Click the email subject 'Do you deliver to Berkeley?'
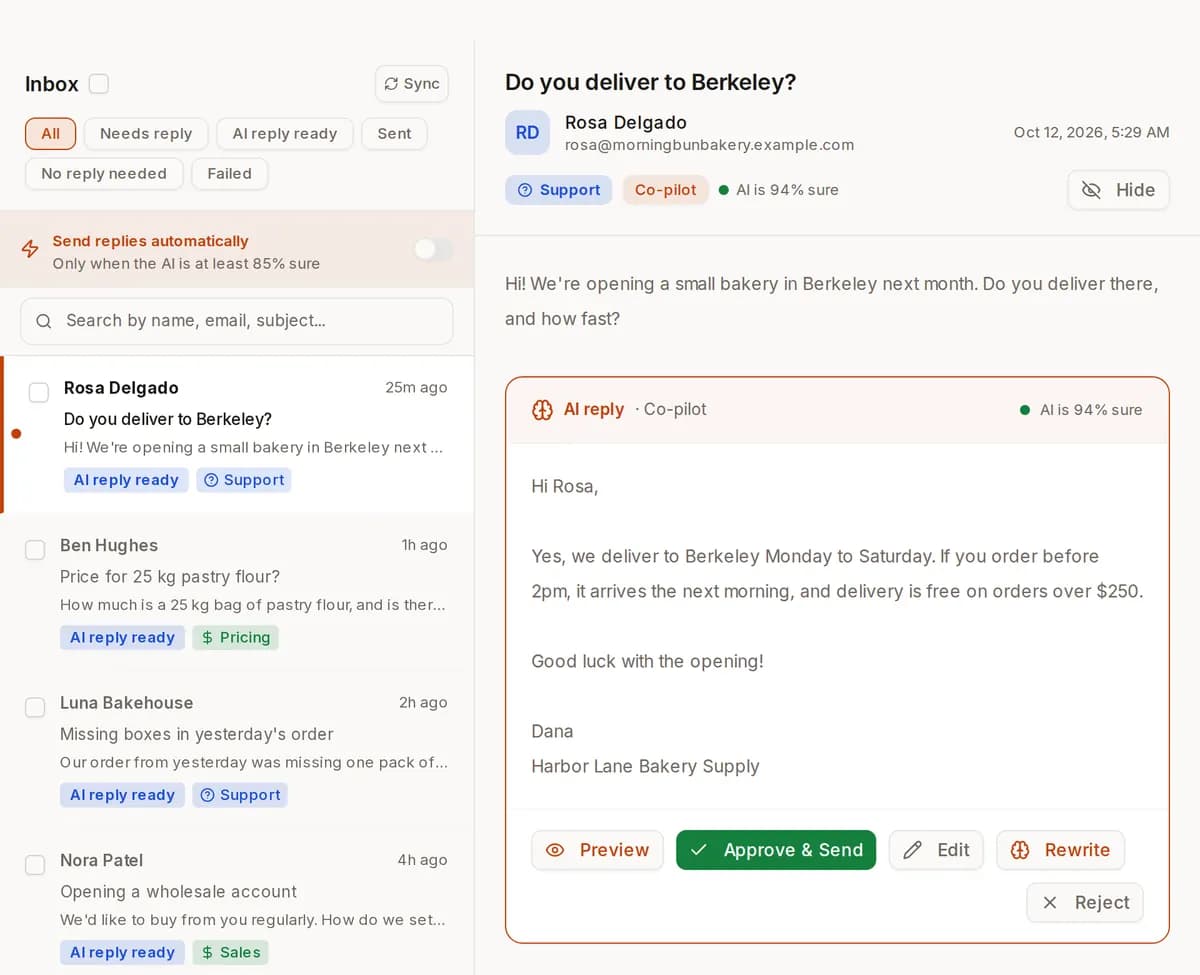 pyautogui.click(x=650, y=82)
